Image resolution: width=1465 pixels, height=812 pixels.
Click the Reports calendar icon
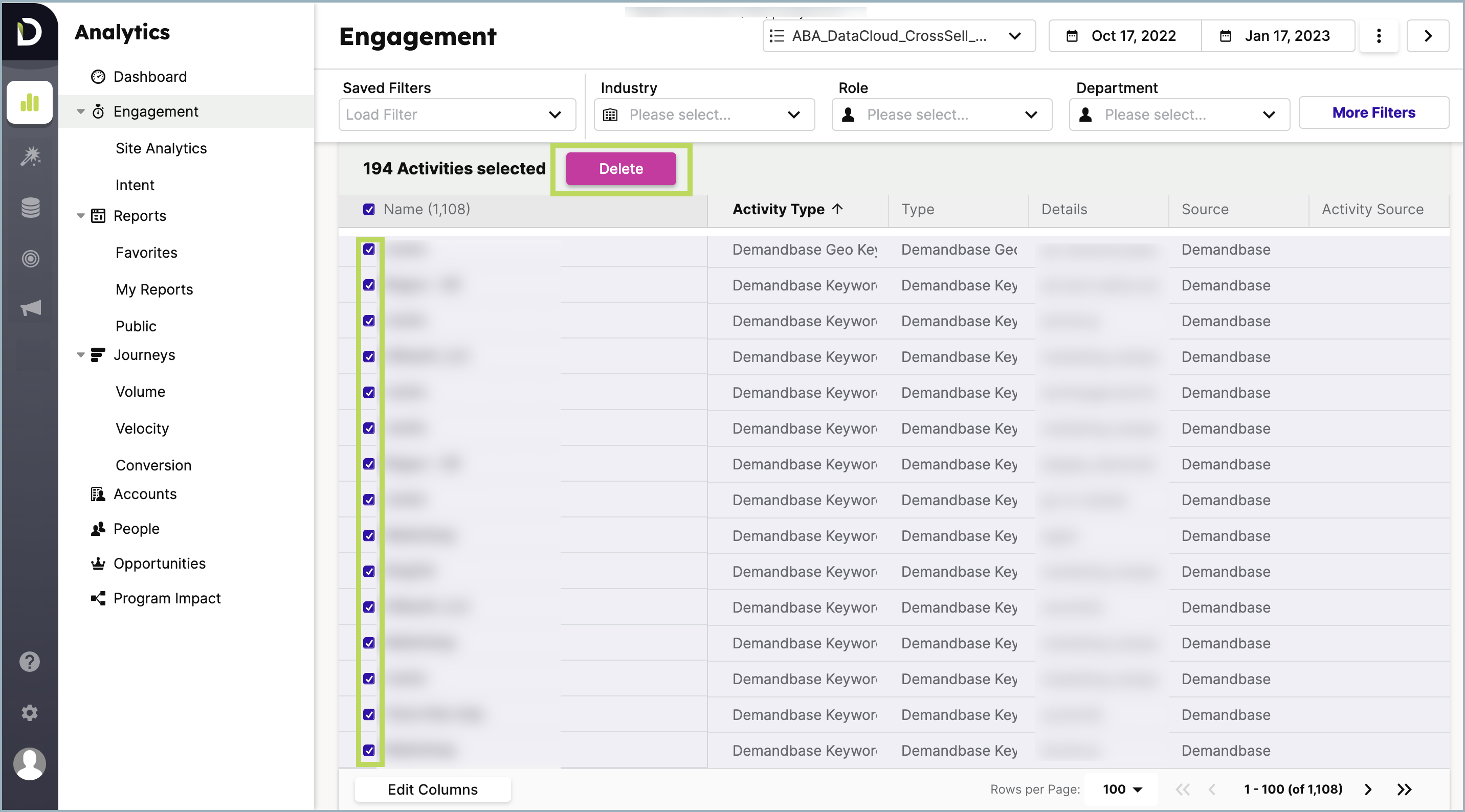click(x=98, y=215)
